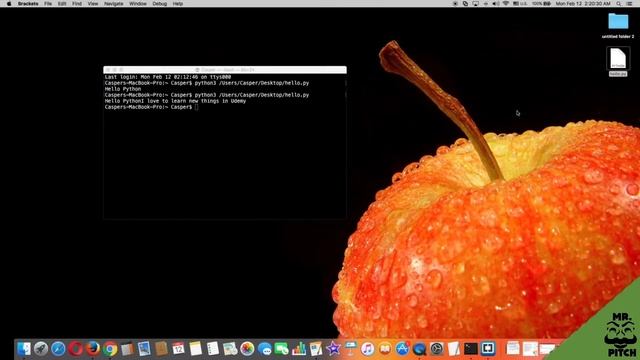Screen dimensions: 640x360
Task: Click the Terminal window title bar
Action: 225,70
